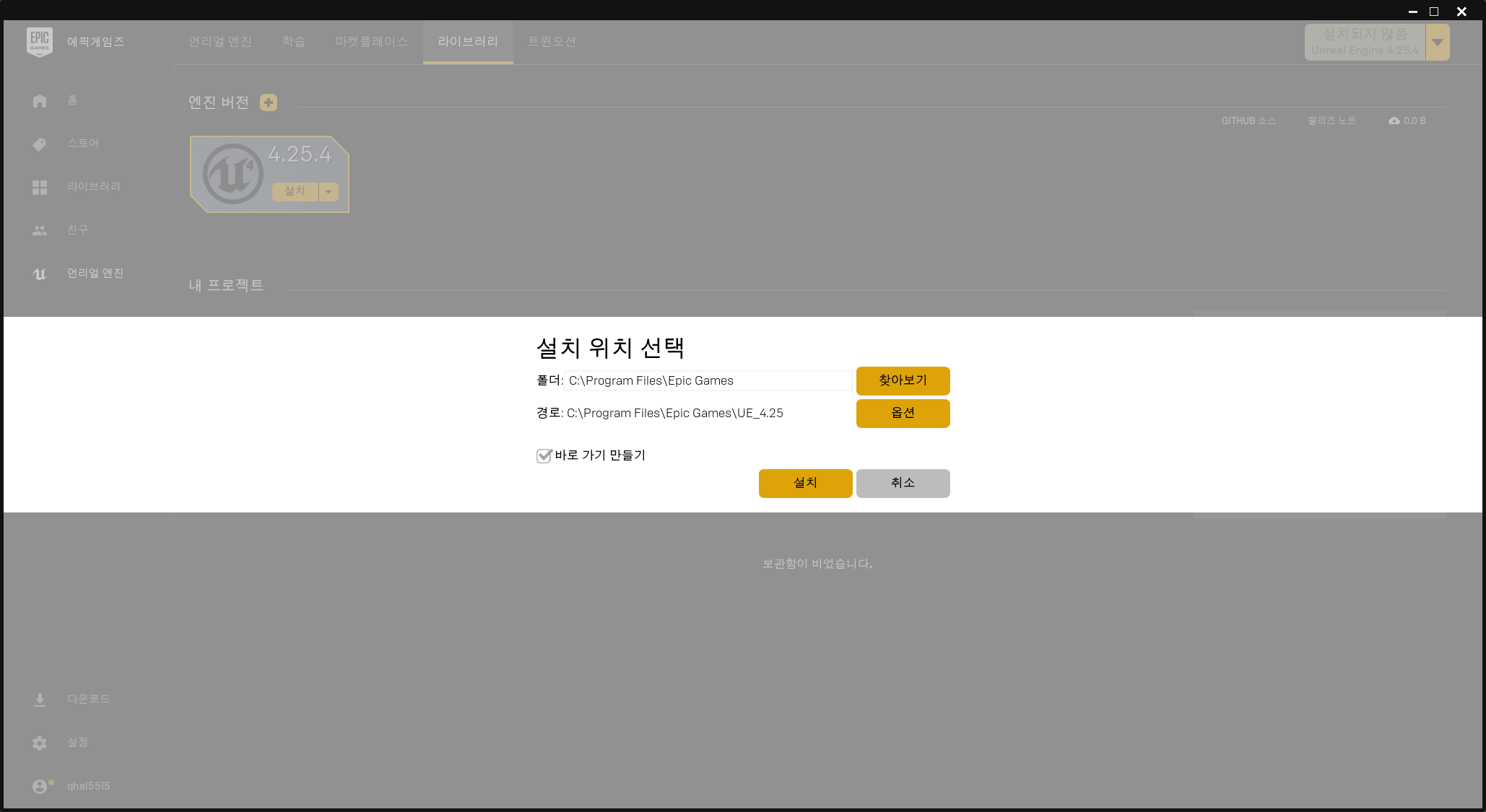Switch to the 마켓플레이스 tab

click(x=371, y=42)
